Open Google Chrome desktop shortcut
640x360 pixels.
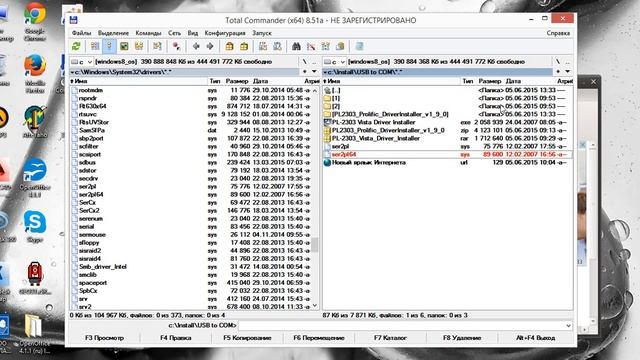(35, 21)
